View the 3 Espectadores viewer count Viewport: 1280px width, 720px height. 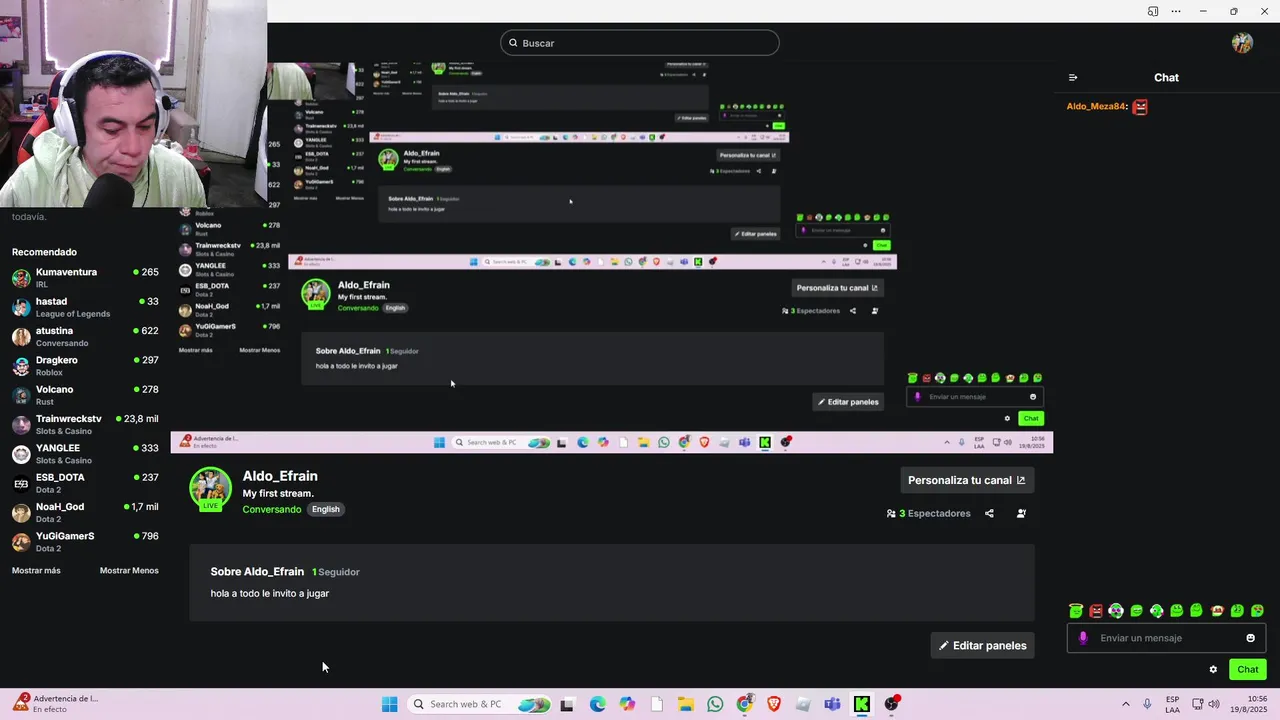click(928, 513)
